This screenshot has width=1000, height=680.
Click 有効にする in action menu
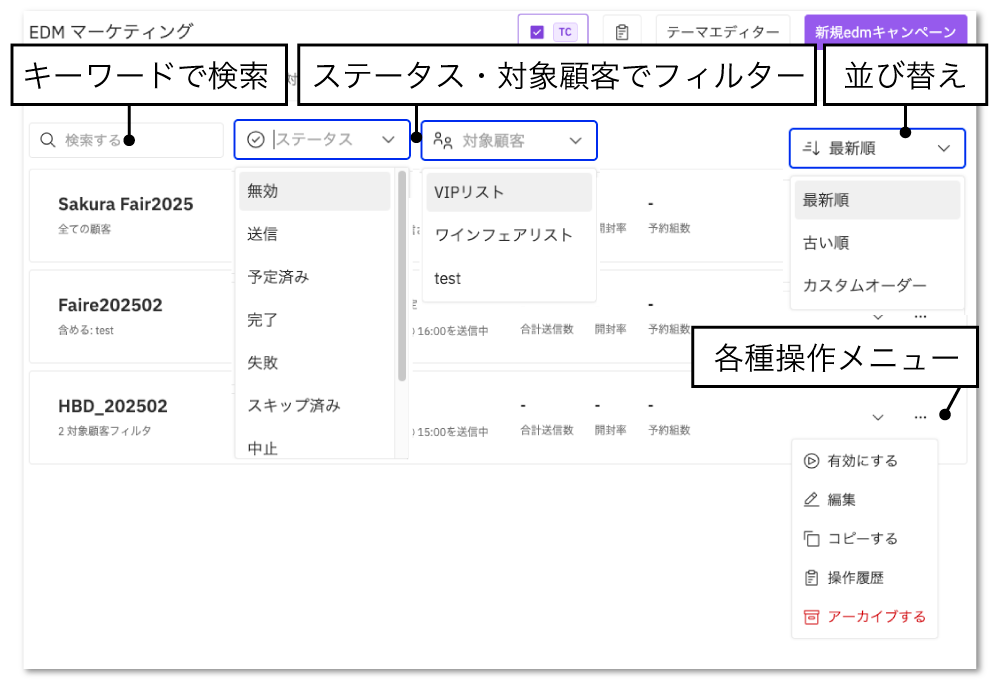pos(864,461)
